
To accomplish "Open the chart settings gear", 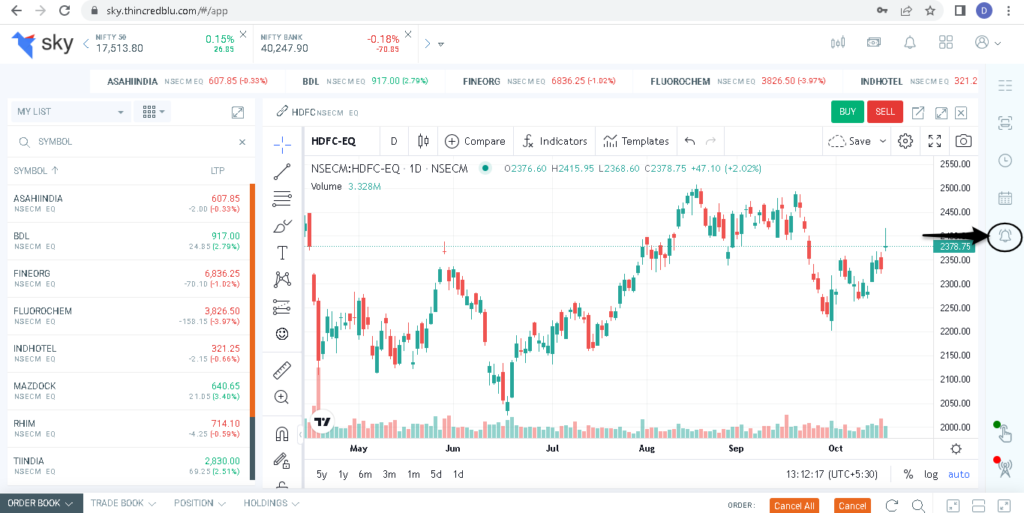I will [x=904, y=141].
